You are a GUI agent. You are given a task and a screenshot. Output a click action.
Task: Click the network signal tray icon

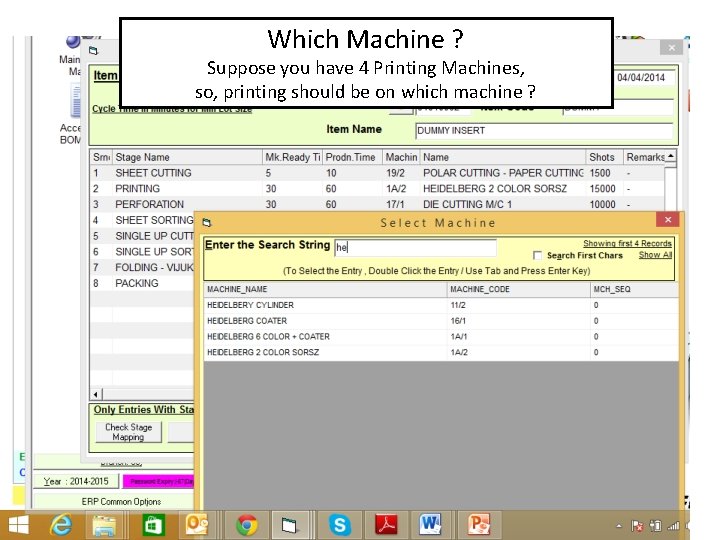[674, 526]
